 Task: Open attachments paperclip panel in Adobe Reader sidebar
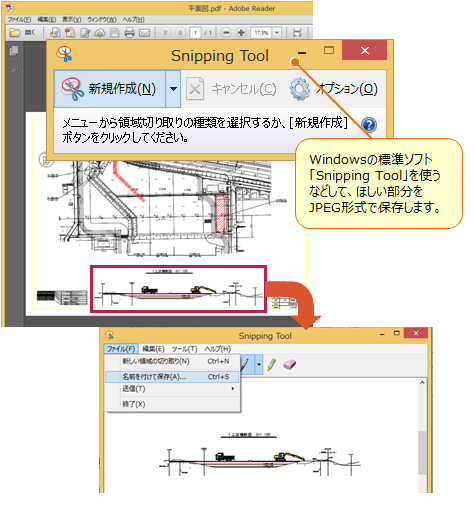(x=14, y=70)
